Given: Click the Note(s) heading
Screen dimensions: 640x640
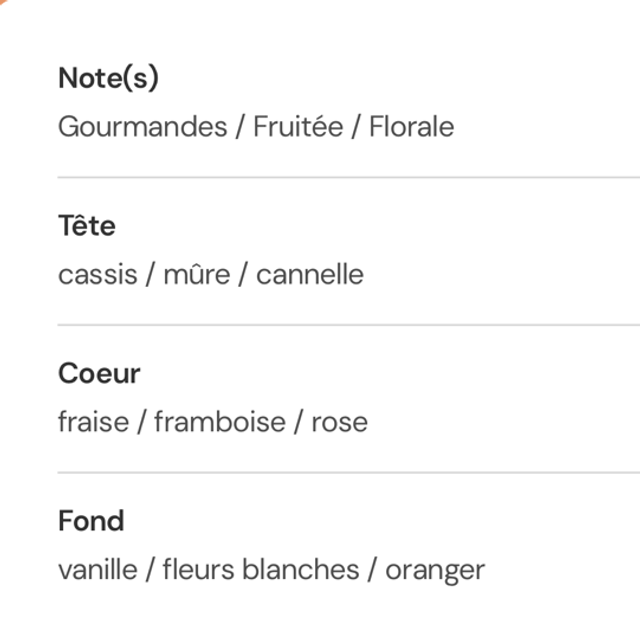Looking at the screenshot, I should pyautogui.click(x=108, y=78).
